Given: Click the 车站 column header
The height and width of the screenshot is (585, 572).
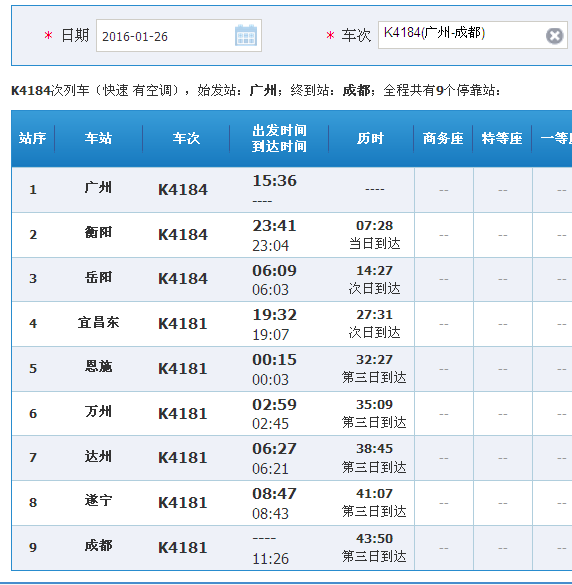Looking at the screenshot, I should coord(99,138).
